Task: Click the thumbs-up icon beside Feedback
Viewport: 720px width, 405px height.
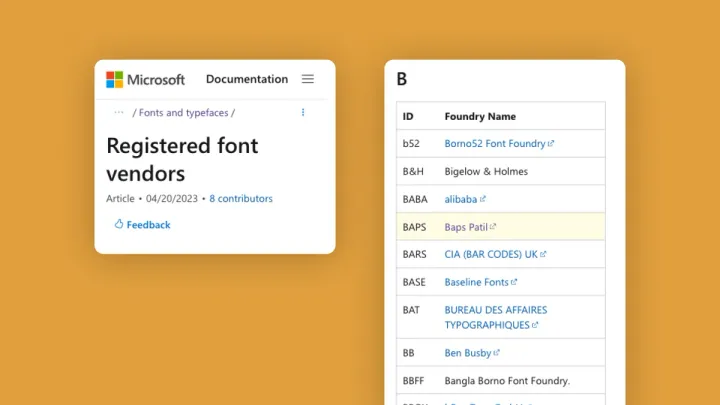Action: (119, 224)
